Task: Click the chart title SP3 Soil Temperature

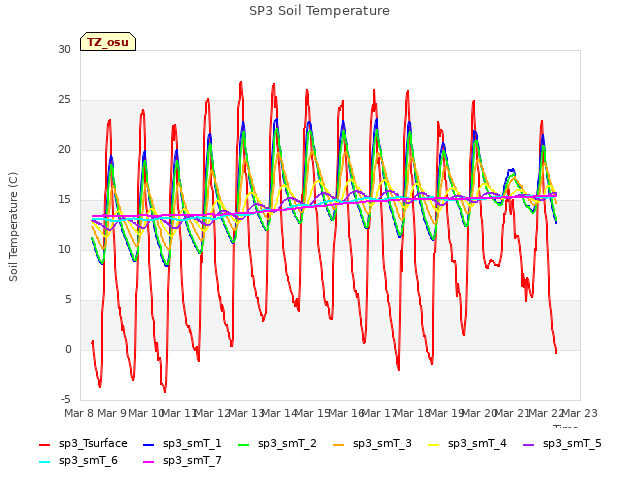Action: coord(319,11)
